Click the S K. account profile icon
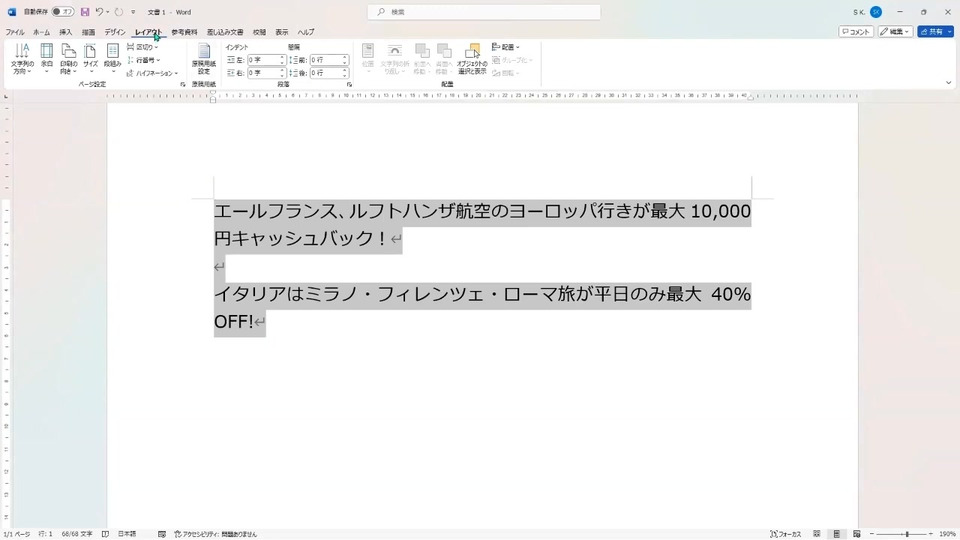This screenshot has height=540, width=960. tap(876, 12)
